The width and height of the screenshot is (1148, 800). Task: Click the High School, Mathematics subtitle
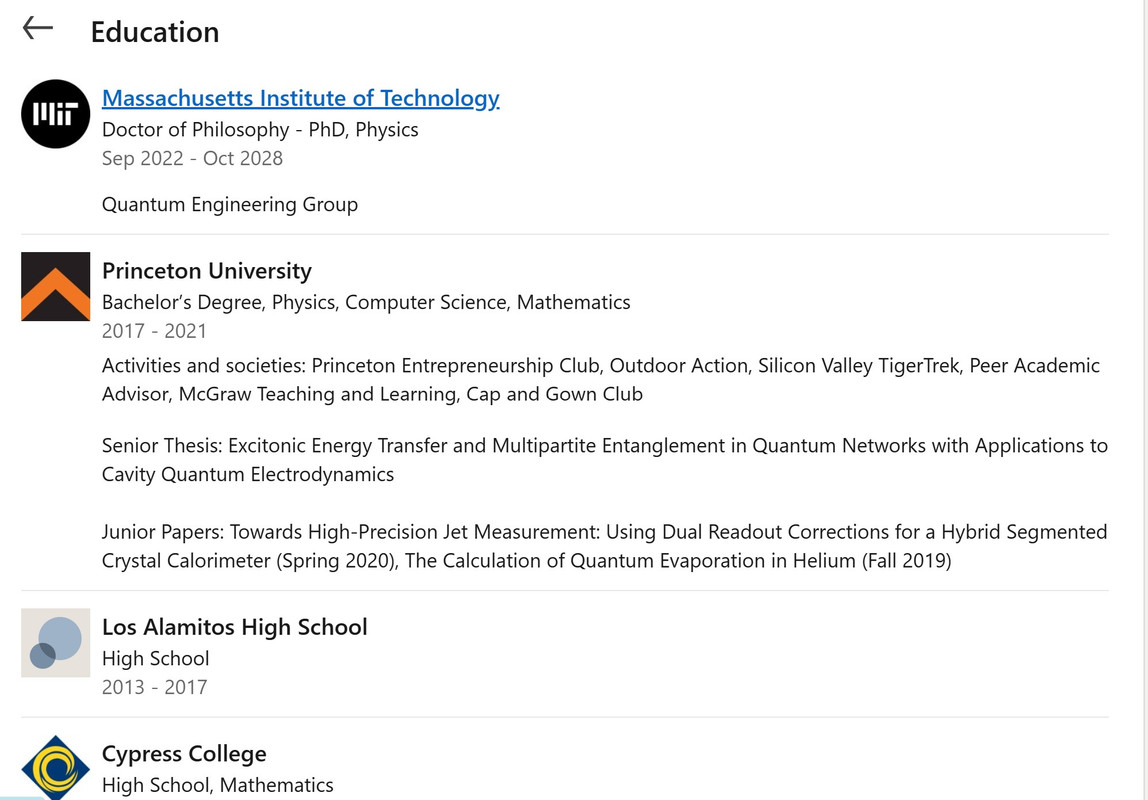point(217,785)
